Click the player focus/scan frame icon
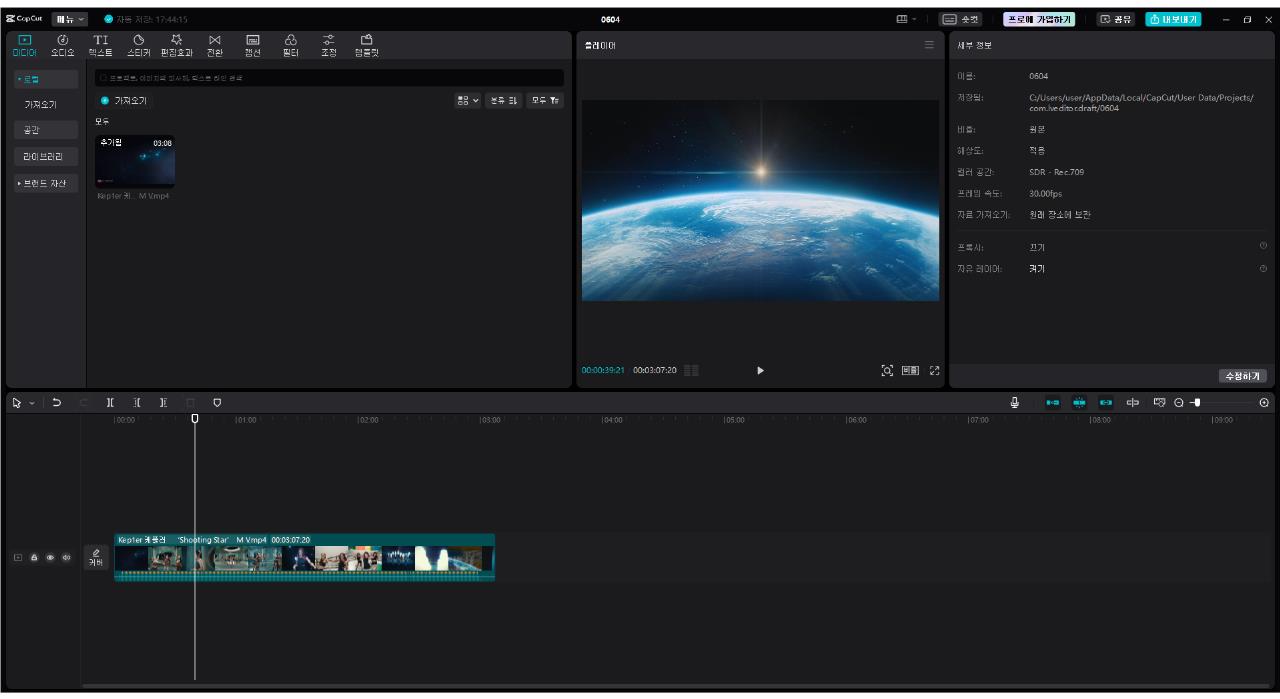The image size is (1280, 699). (887, 370)
